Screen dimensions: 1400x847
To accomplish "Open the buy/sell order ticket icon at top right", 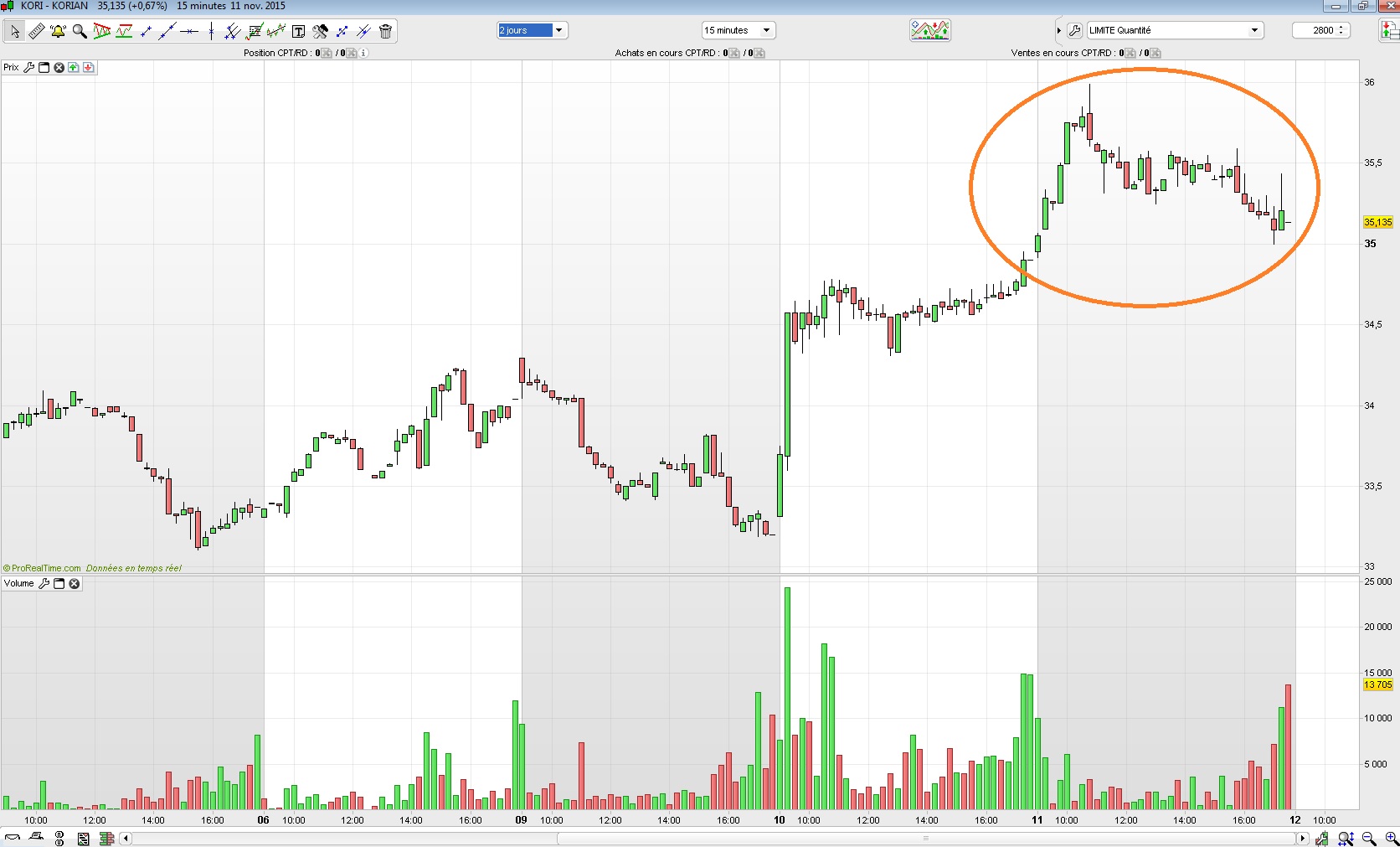I will tap(1389, 30).
